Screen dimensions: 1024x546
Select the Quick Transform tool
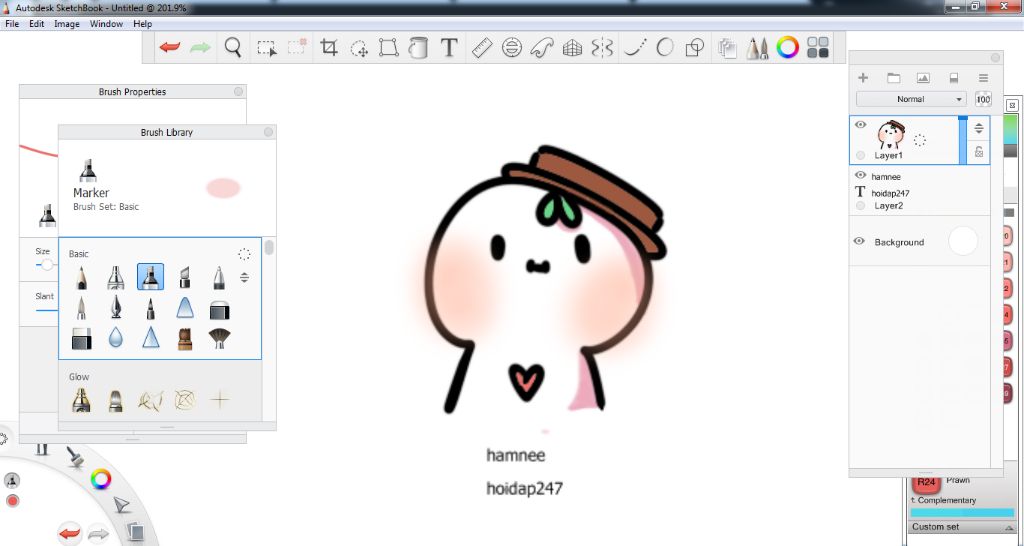[x=359, y=48]
